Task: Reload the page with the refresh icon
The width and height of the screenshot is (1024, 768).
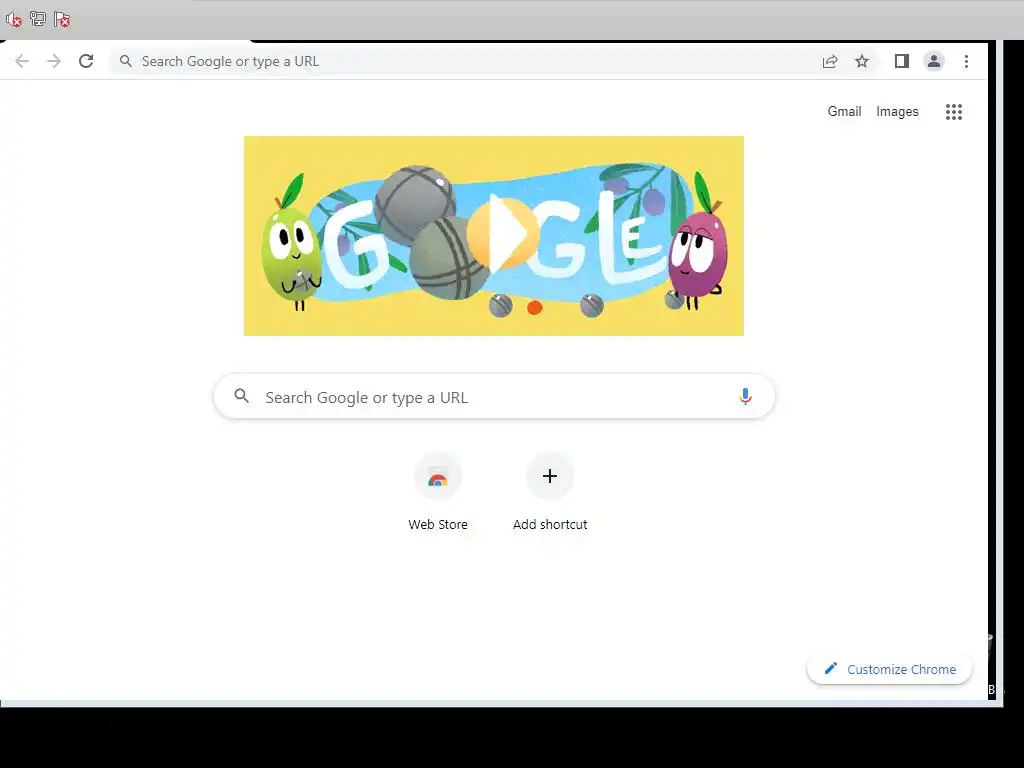Action: point(86,61)
